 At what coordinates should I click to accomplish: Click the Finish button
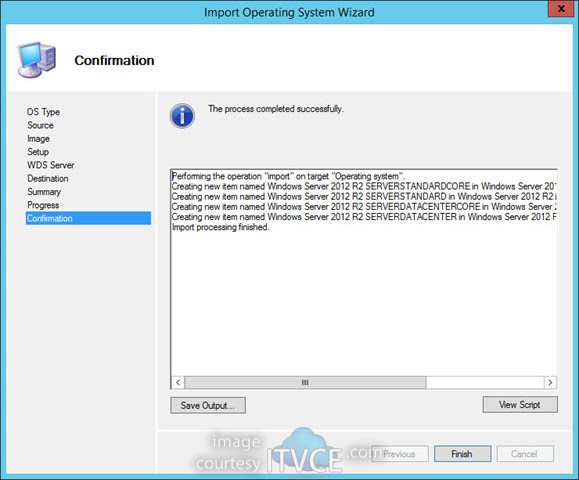pyautogui.click(x=462, y=453)
